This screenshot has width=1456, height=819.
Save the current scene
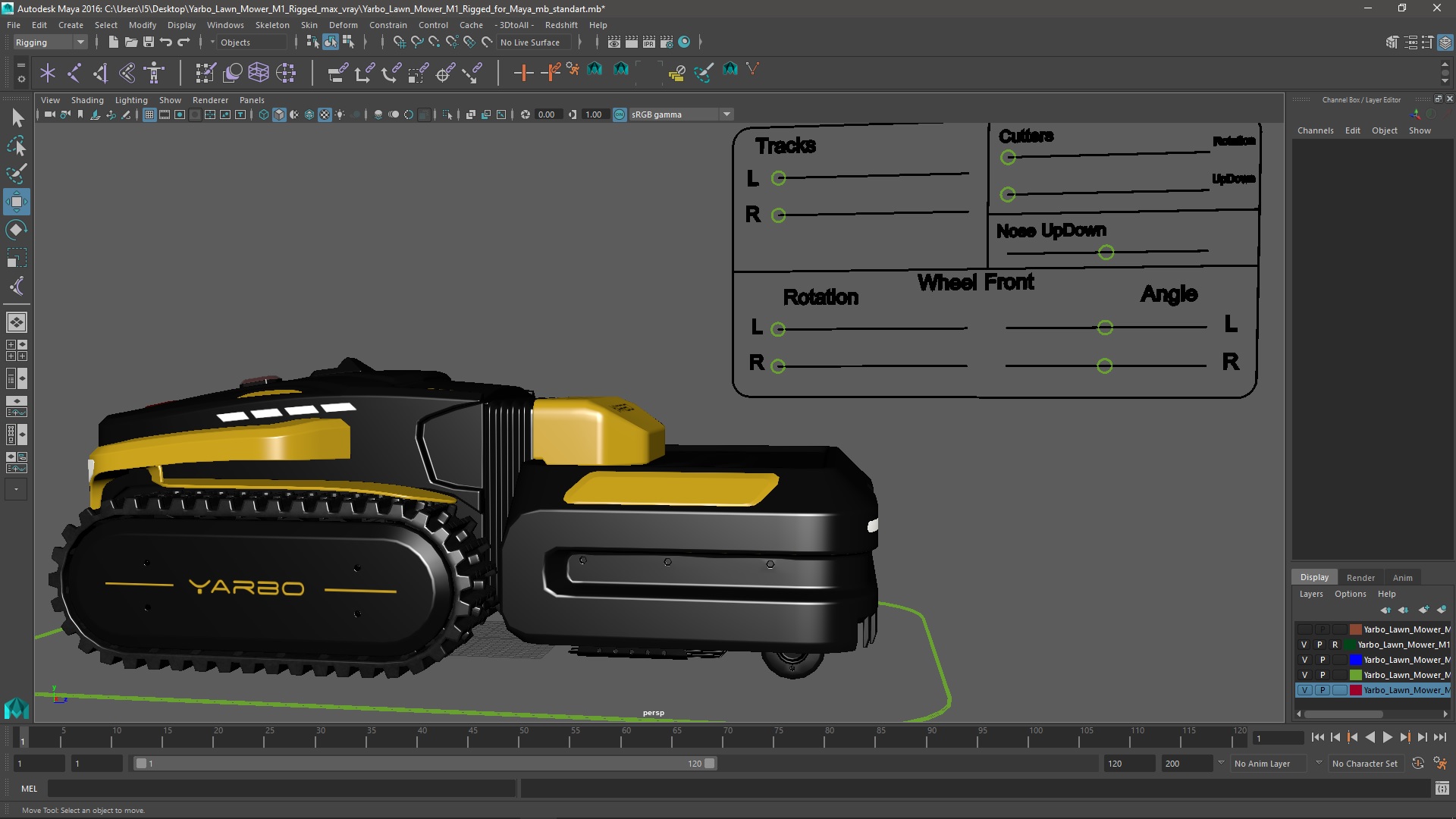149,42
